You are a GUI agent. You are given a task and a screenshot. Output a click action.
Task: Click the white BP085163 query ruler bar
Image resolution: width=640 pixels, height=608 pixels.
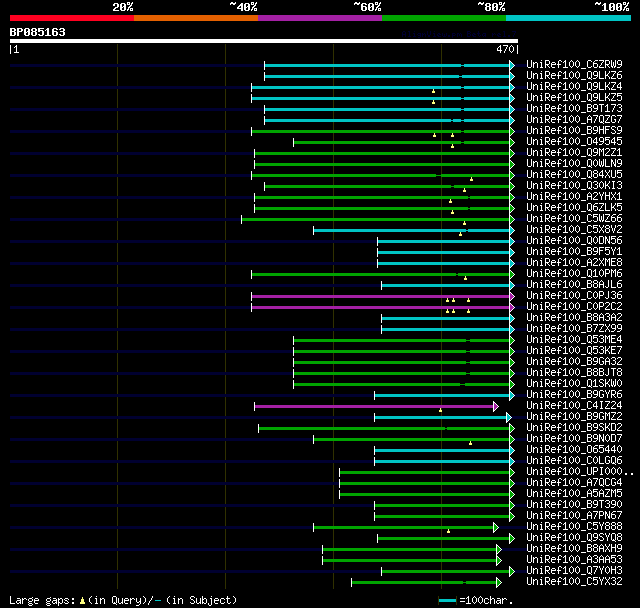264,41
